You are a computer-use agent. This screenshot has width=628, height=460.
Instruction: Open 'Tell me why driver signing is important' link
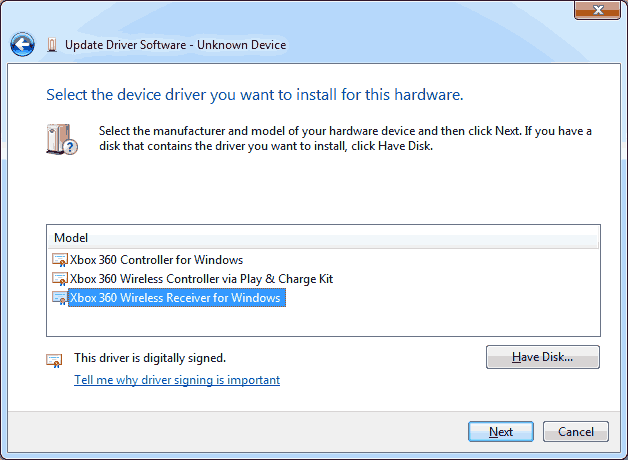pyautogui.click(x=177, y=380)
